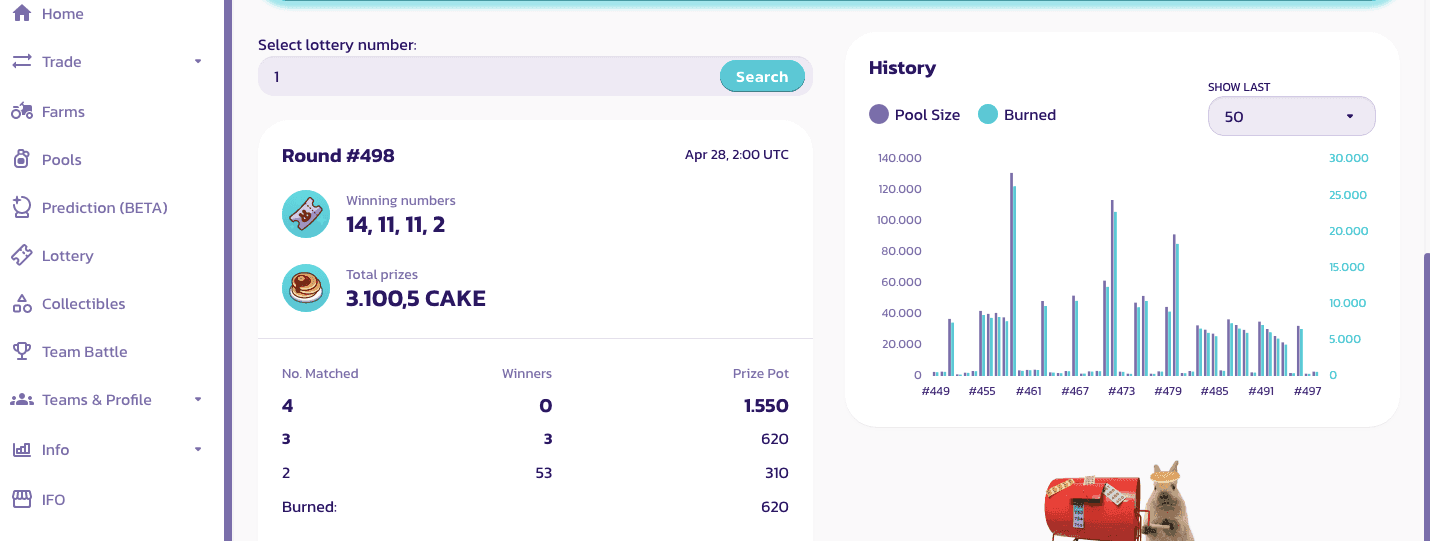The image size is (1430, 541).
Task: Click the winning numbers ticket icon
Action: point(306,214)
